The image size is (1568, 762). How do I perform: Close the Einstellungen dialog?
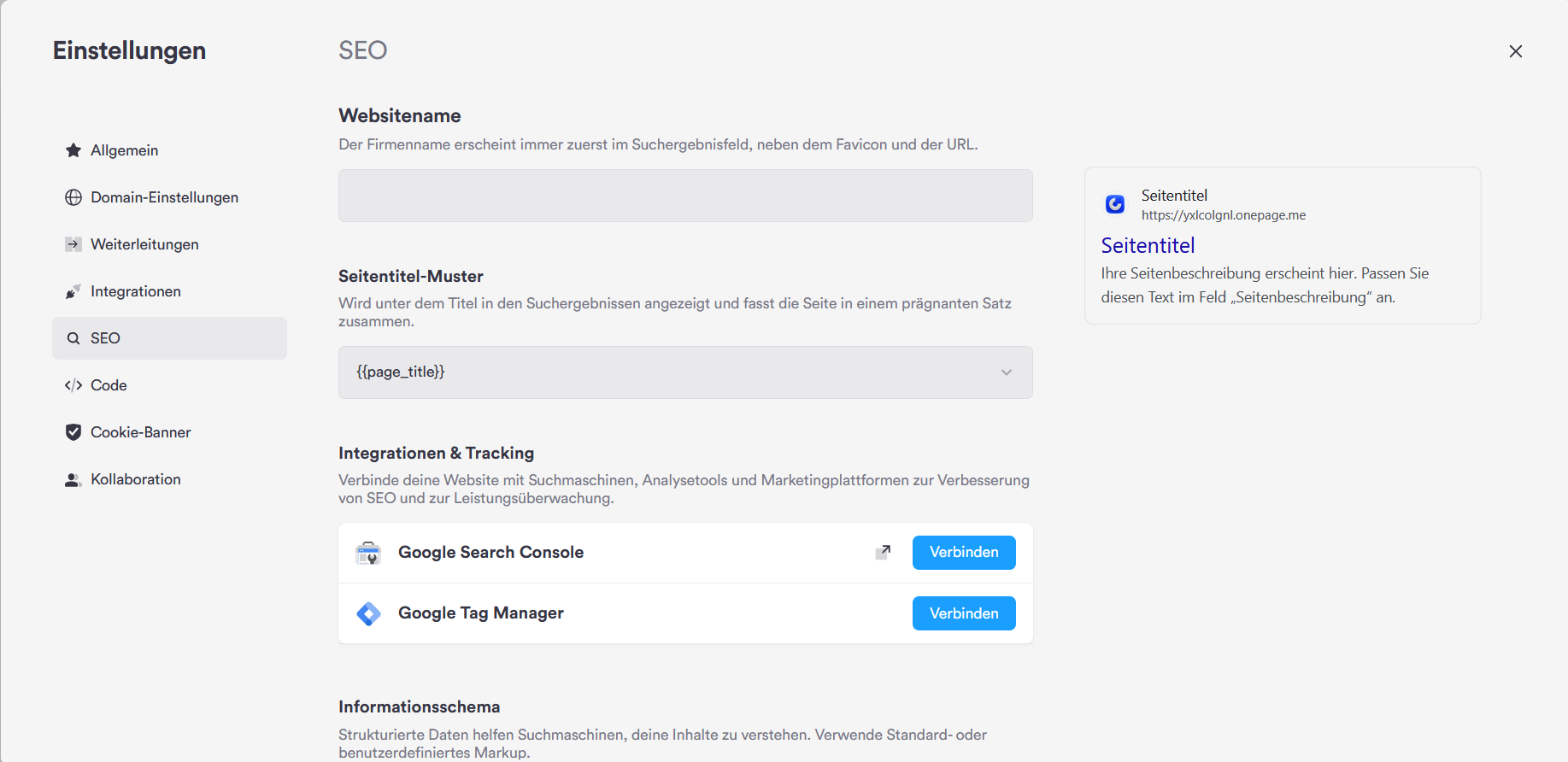tap(1516, 51)
